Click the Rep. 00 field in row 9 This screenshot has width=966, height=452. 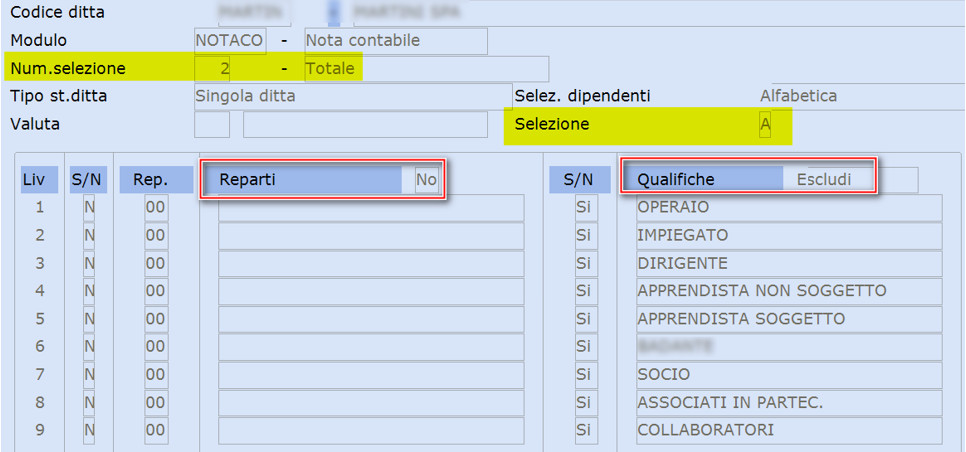click(x=156, y=430)
